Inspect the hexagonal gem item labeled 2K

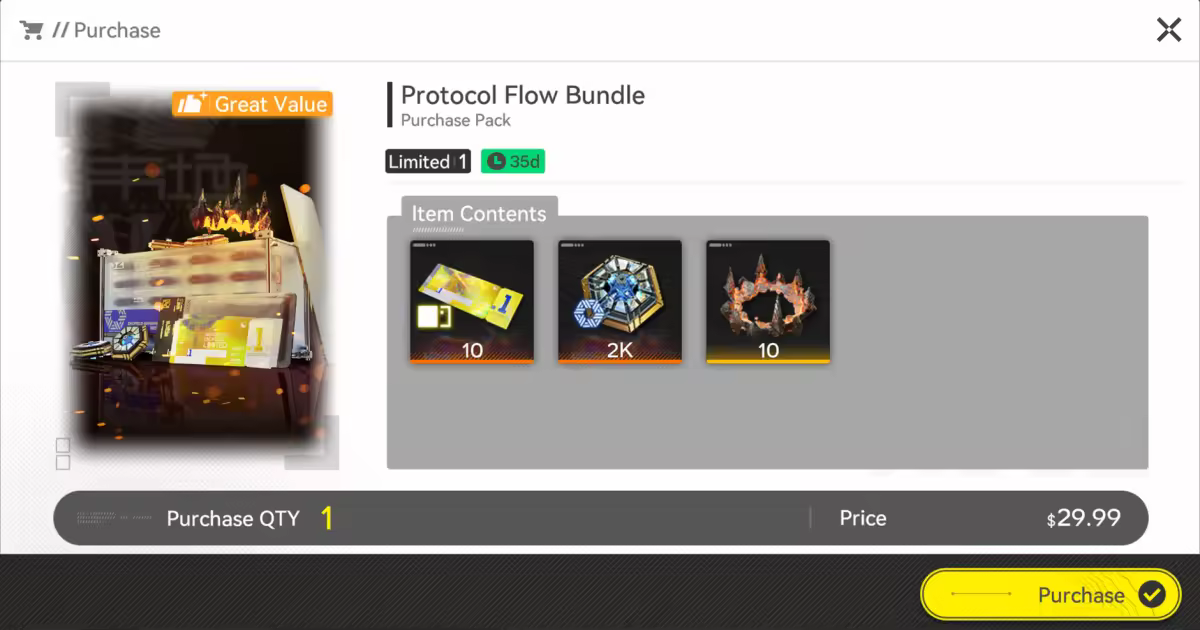[x=620, y=301]
